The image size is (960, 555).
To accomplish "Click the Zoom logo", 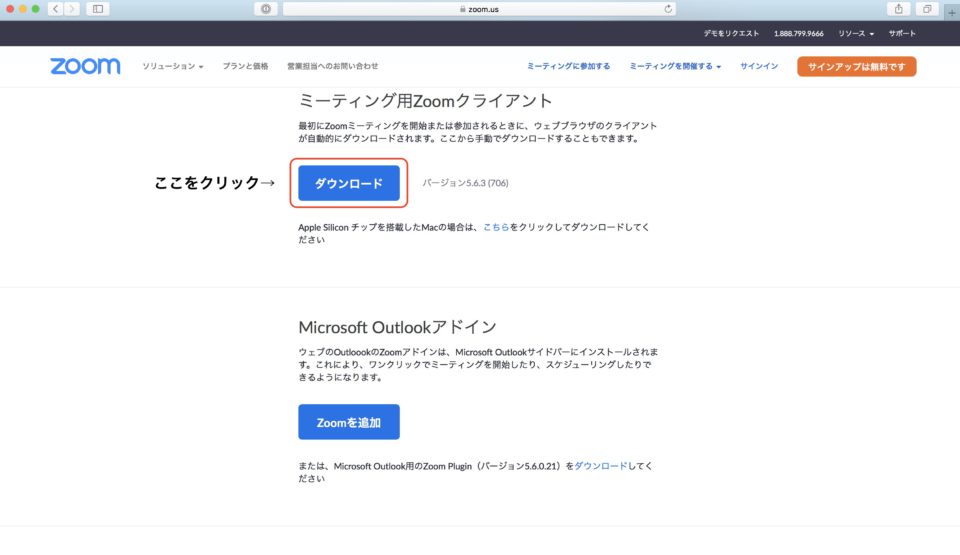I will (x=85, y=66).
